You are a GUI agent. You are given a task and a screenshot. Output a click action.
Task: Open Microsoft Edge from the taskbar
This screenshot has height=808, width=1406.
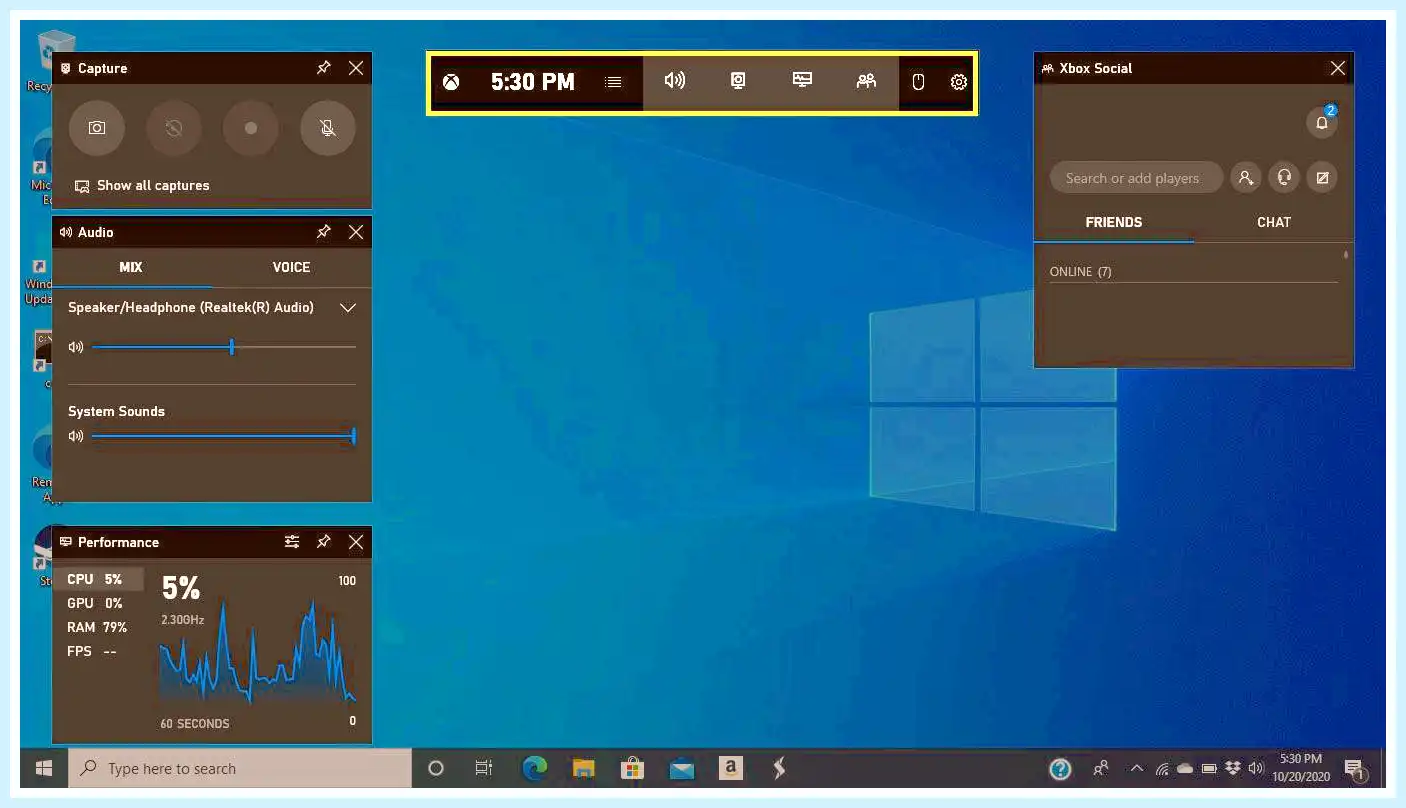535,768
